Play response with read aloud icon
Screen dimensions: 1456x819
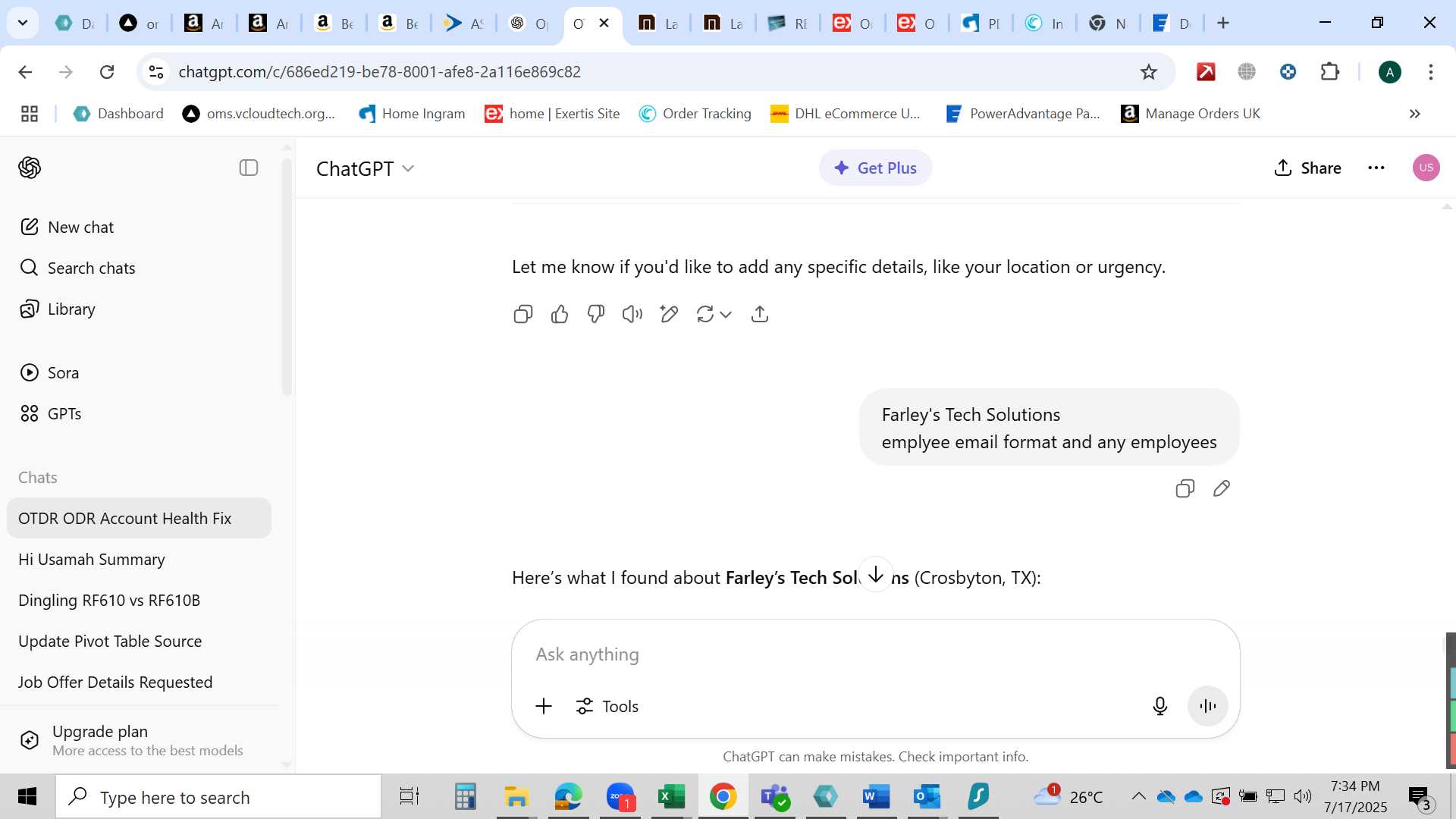[x=632, y=314]
